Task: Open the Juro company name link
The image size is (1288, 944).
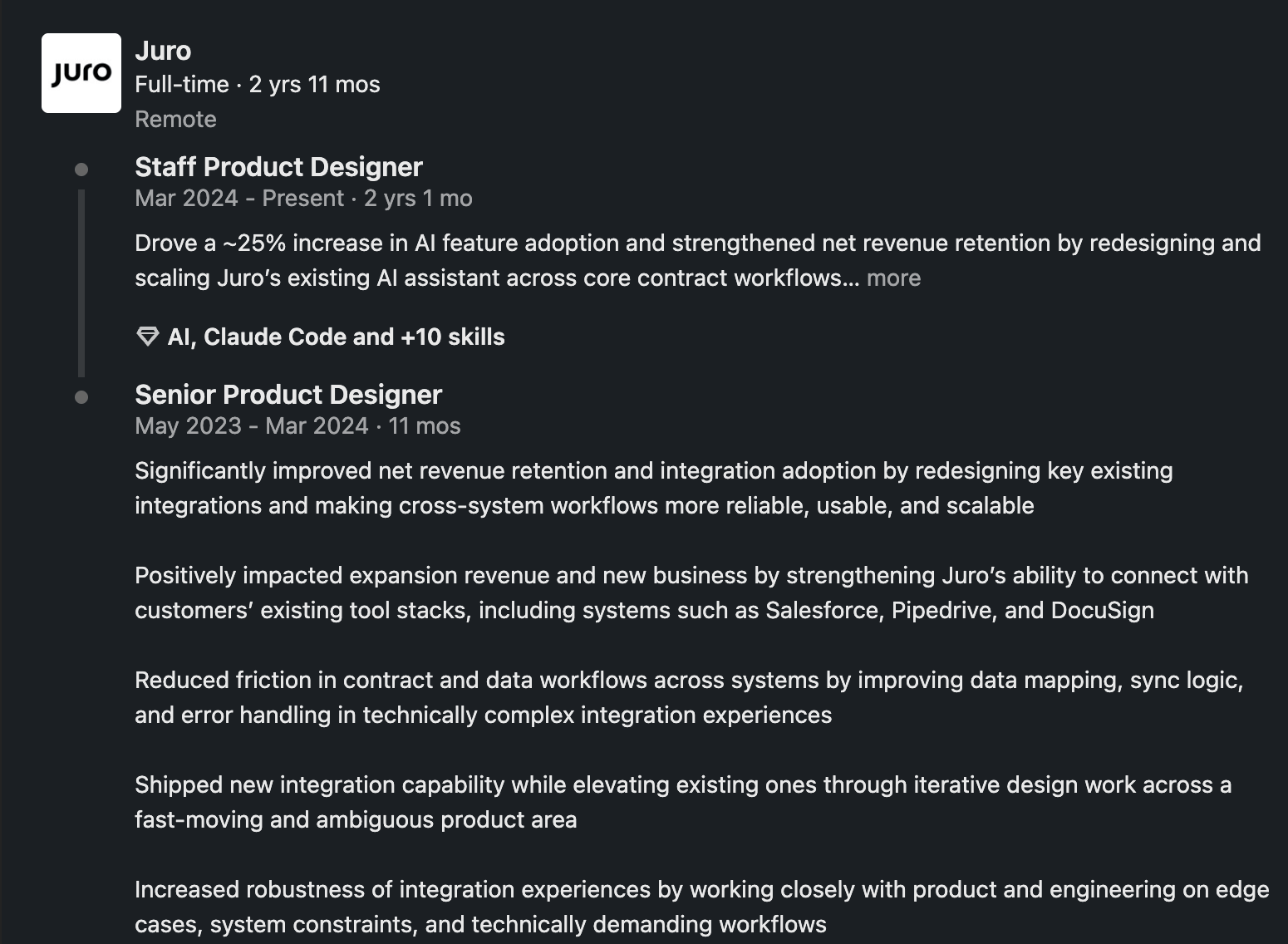Action: pos(163,51)
